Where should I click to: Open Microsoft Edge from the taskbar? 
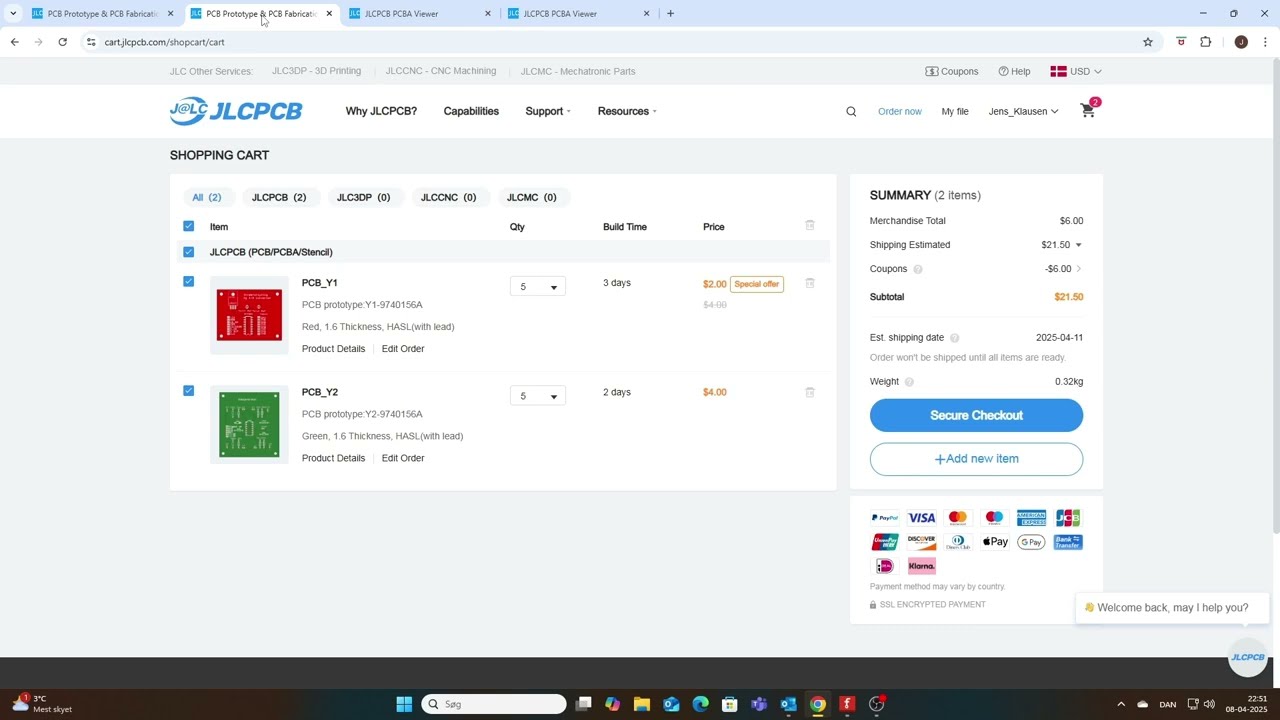pyautogui.click(x=701, y=704)
